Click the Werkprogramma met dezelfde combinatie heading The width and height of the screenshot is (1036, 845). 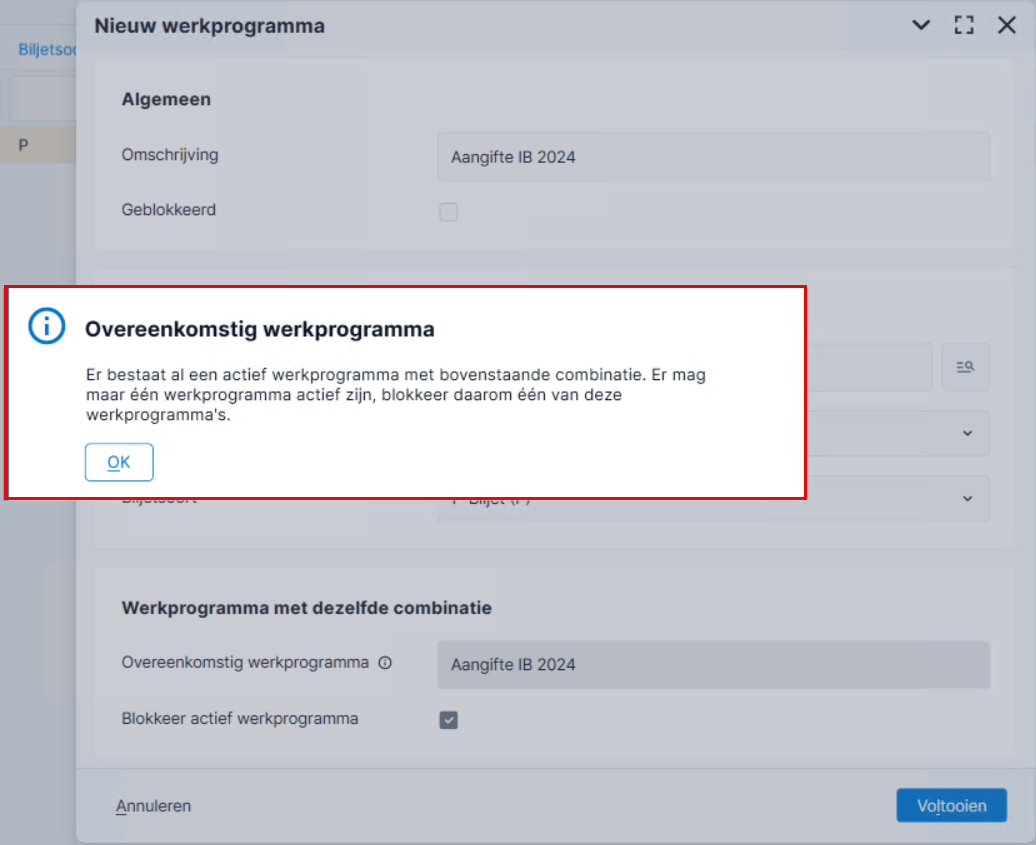pyautogui.click(x=307, y=608)
